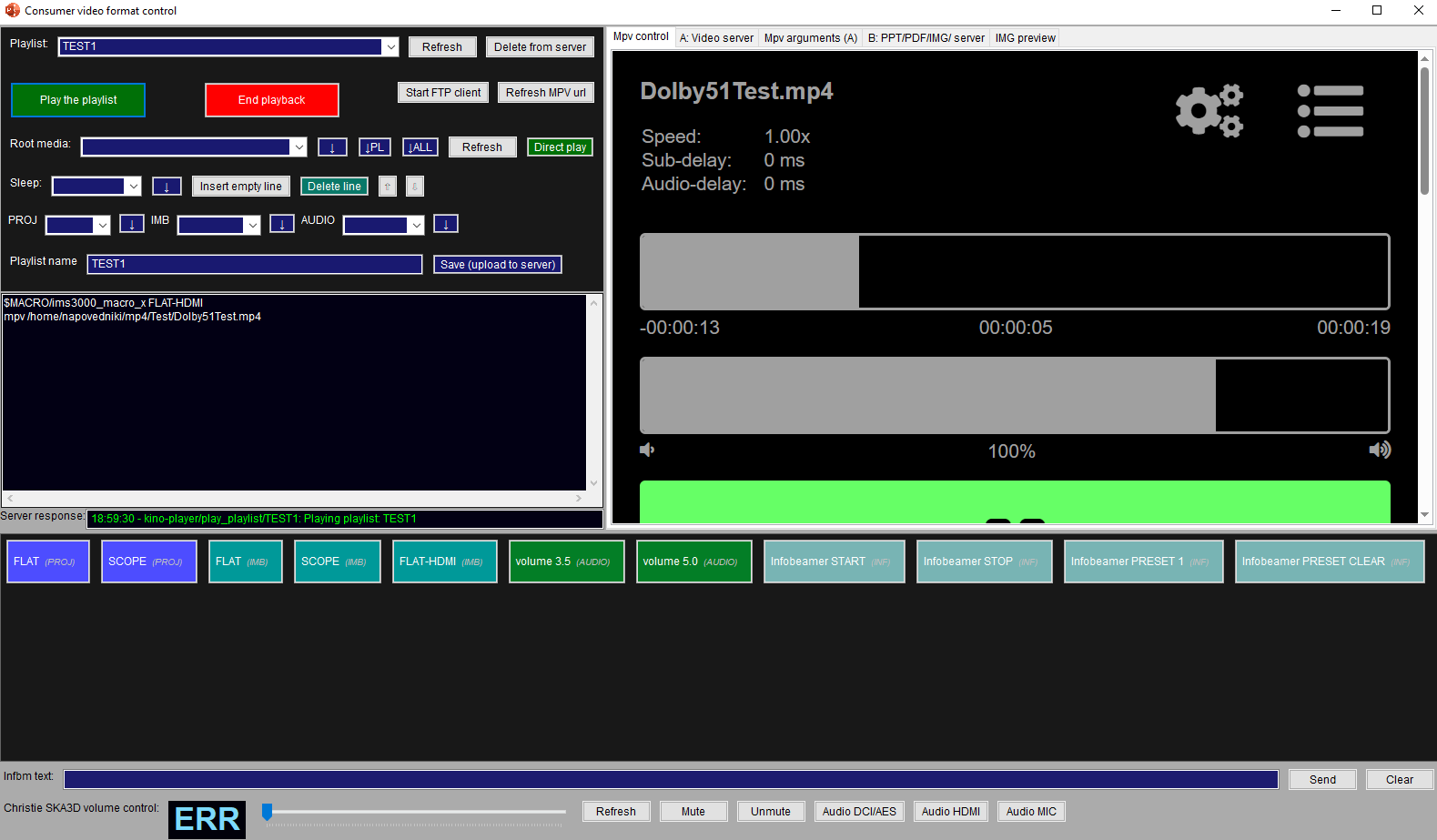The height and width of the screenshot is (840, 1437).
Task: Open the PROJ dropdown list
Action: 102,225
